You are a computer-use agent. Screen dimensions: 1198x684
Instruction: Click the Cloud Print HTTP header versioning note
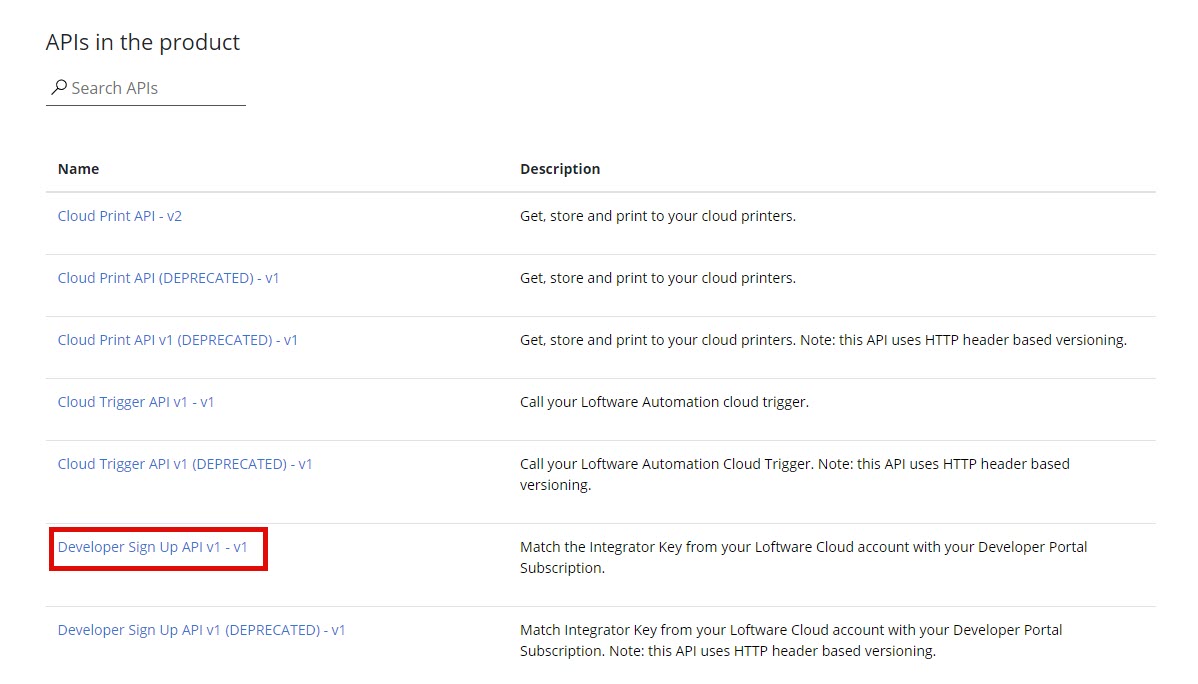964,340
